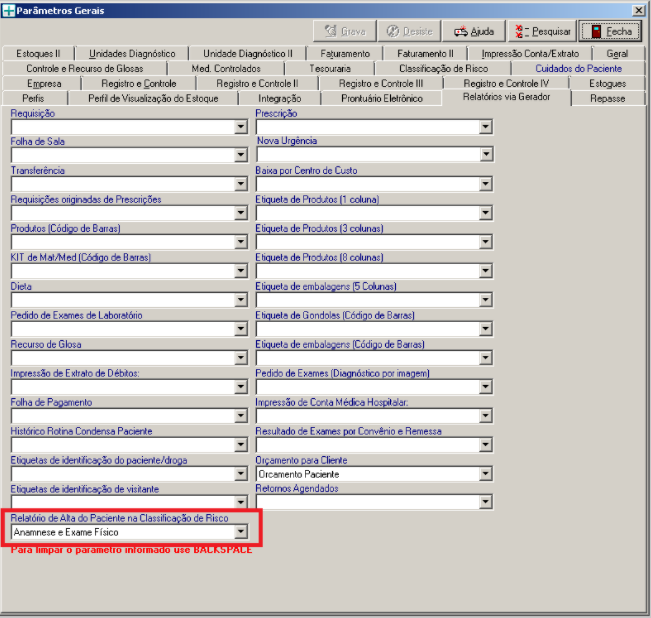Click the Grava save button
The height and width of the screenshot is (618, 651).
pos(345,31)
